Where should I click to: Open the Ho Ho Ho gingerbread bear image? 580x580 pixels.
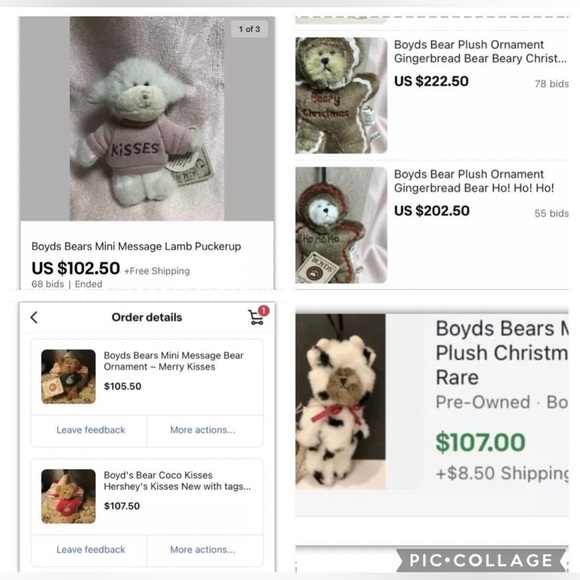341,225
